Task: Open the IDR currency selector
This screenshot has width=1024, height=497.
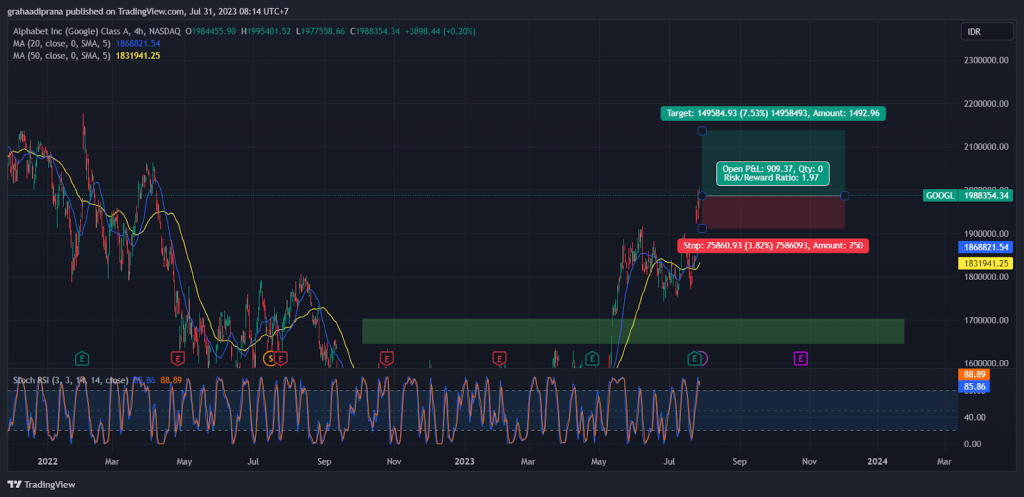Action: point(987,31)
